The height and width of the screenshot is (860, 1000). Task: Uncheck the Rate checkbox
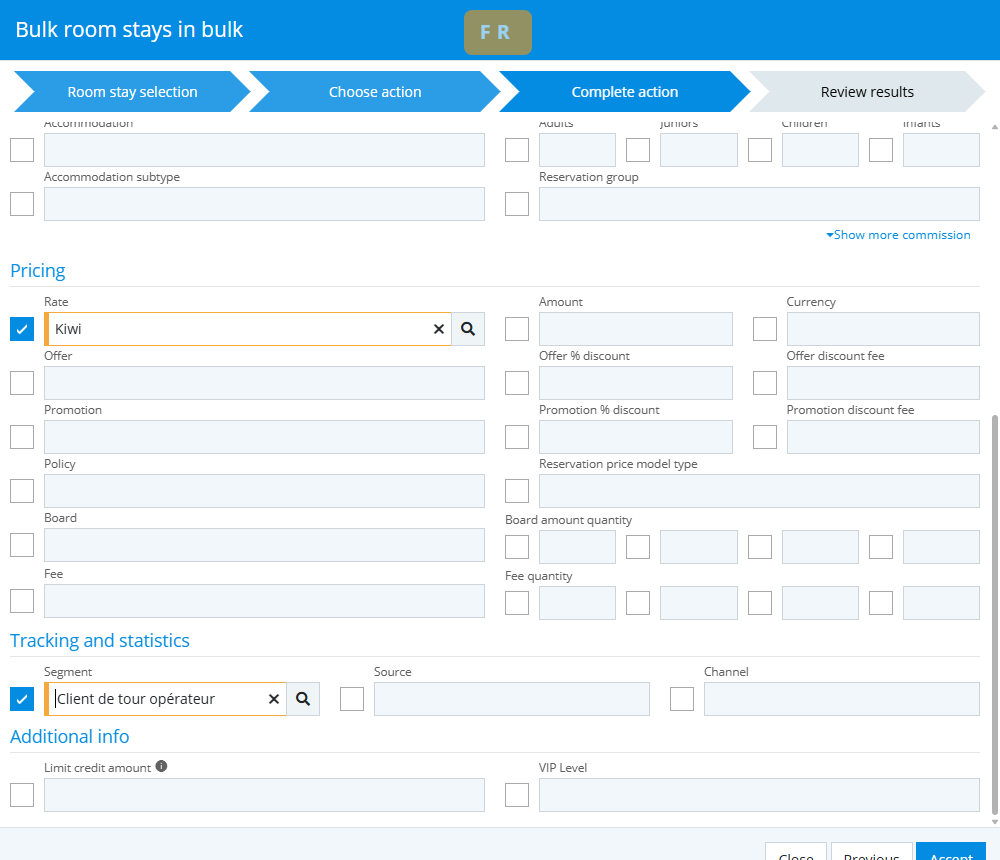tap(22, 329)
